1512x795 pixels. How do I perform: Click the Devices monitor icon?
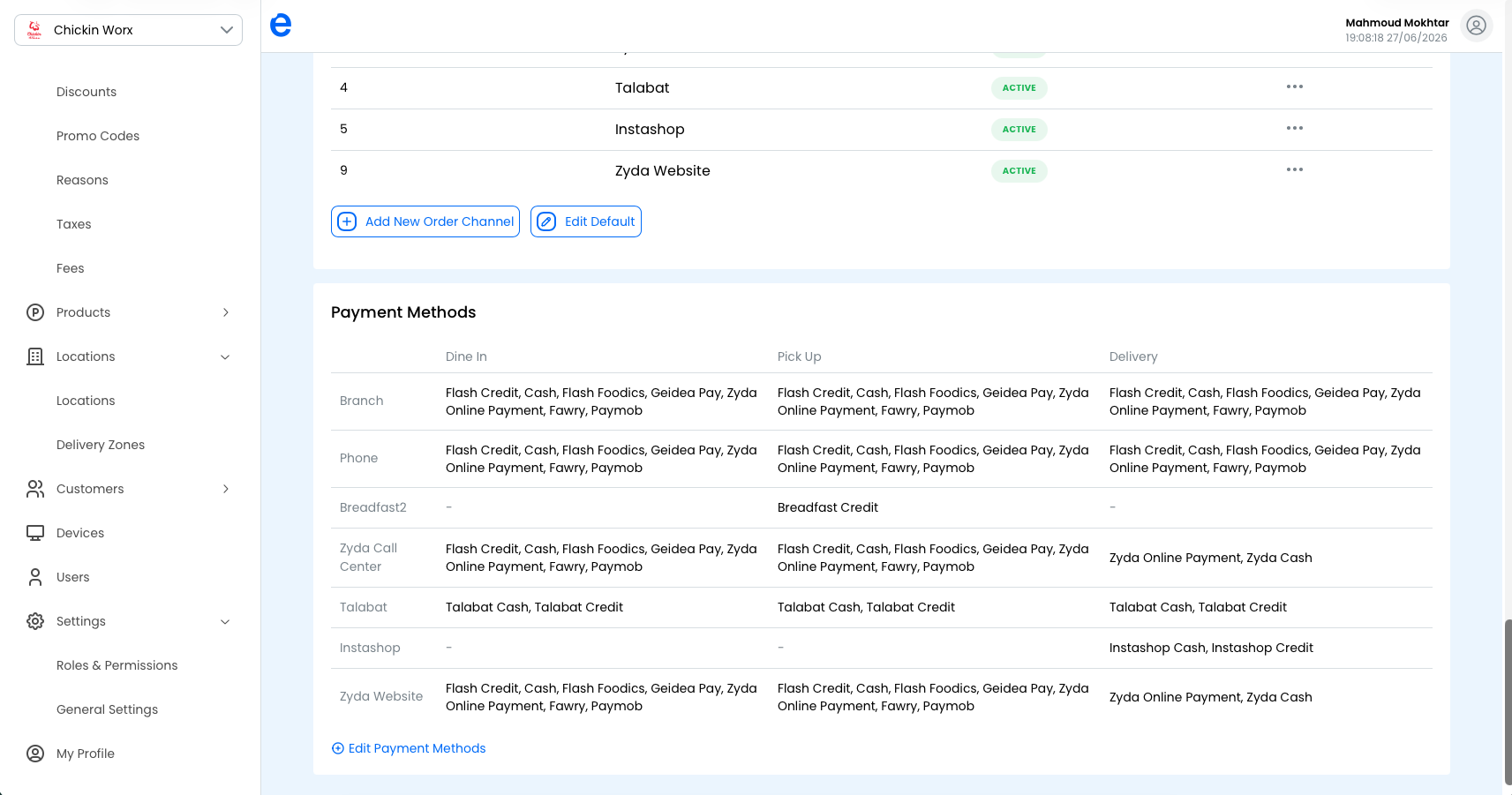tap(35, 533)
